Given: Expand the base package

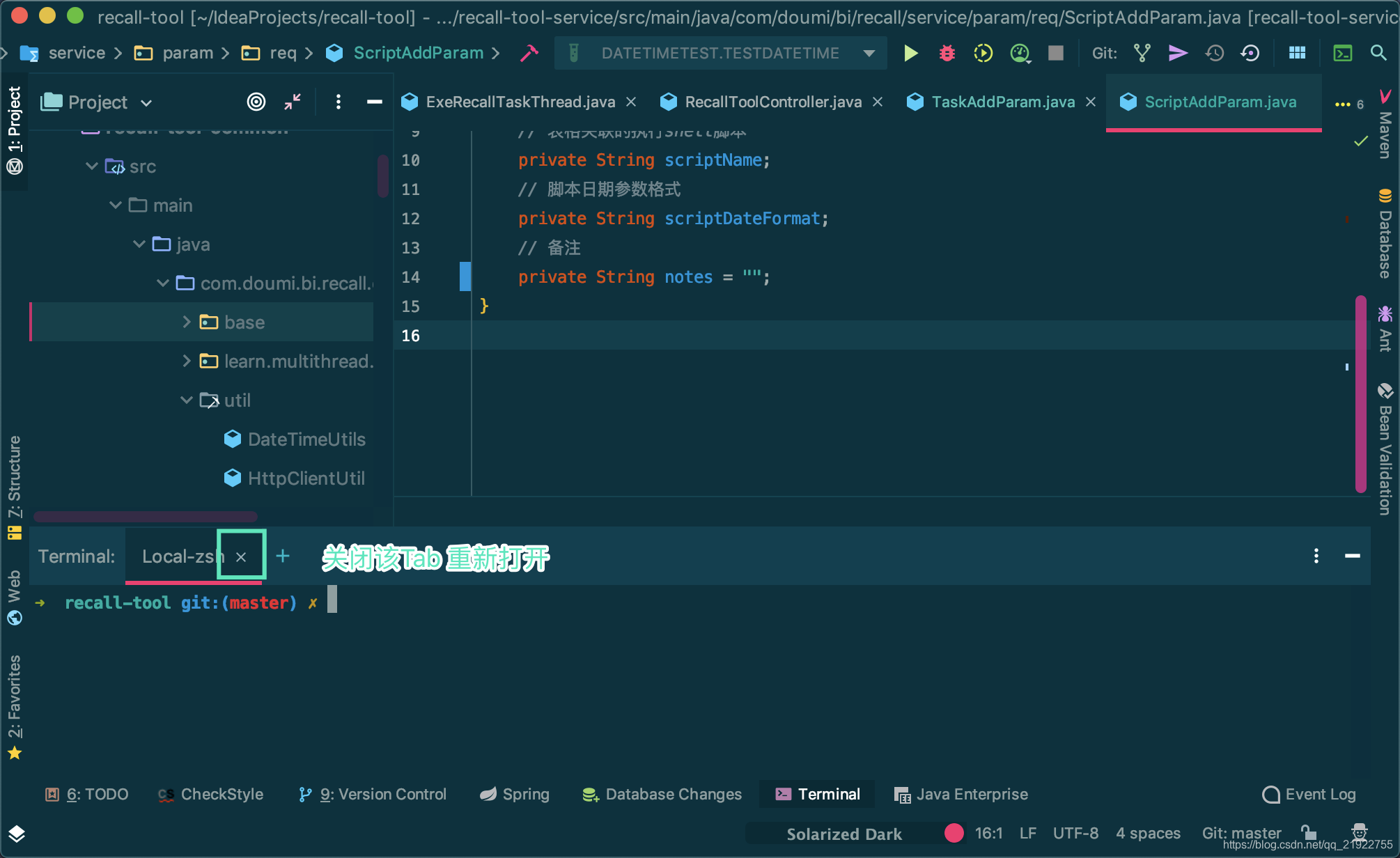Looking at the screenshot, I should coord(187,322).
